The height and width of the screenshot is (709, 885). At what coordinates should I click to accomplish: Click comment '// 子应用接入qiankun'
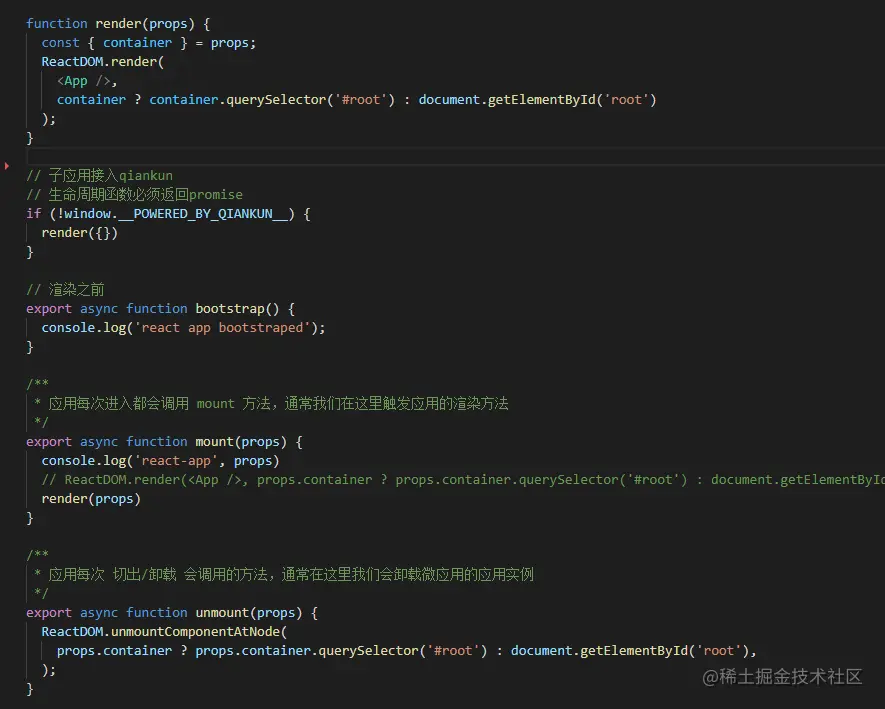point(99,176)
